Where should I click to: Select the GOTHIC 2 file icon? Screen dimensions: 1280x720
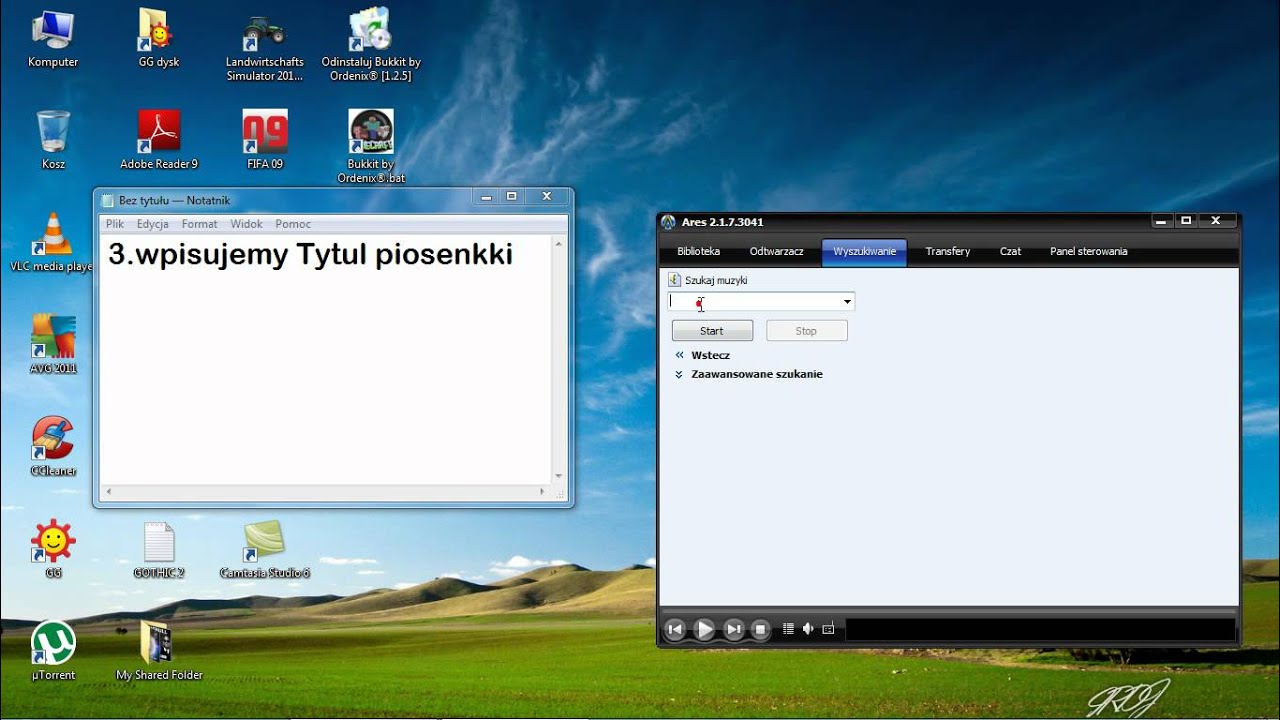pyautogui.click(x=159, y=549)
